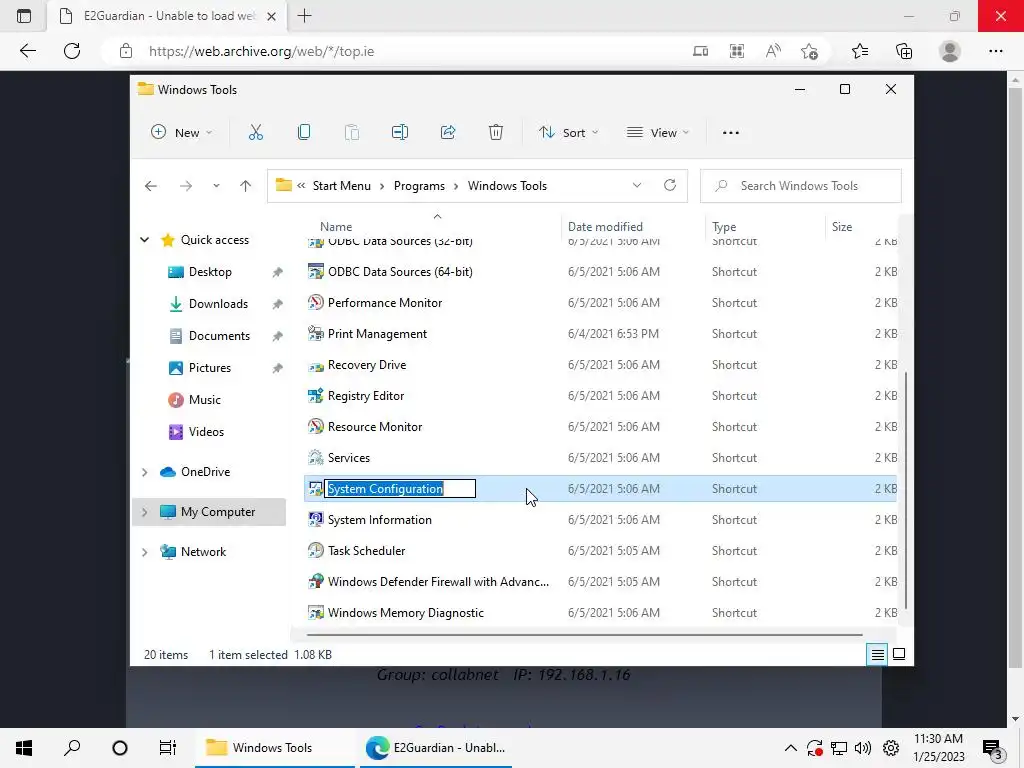Click the Delete trash icon
1024x768 pixels.
coord(496,133)
